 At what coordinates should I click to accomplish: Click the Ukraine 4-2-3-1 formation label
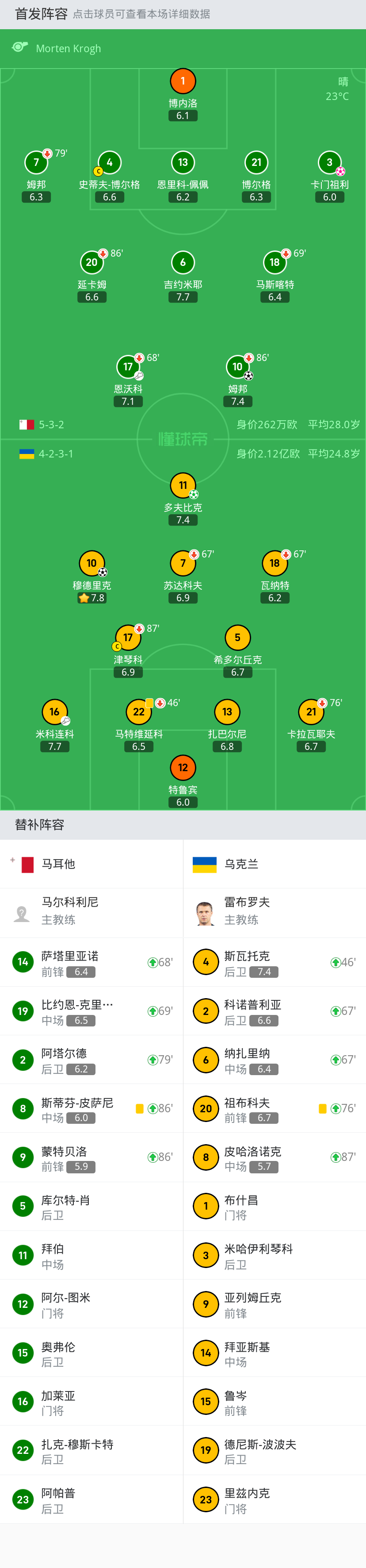pos(56,454)
